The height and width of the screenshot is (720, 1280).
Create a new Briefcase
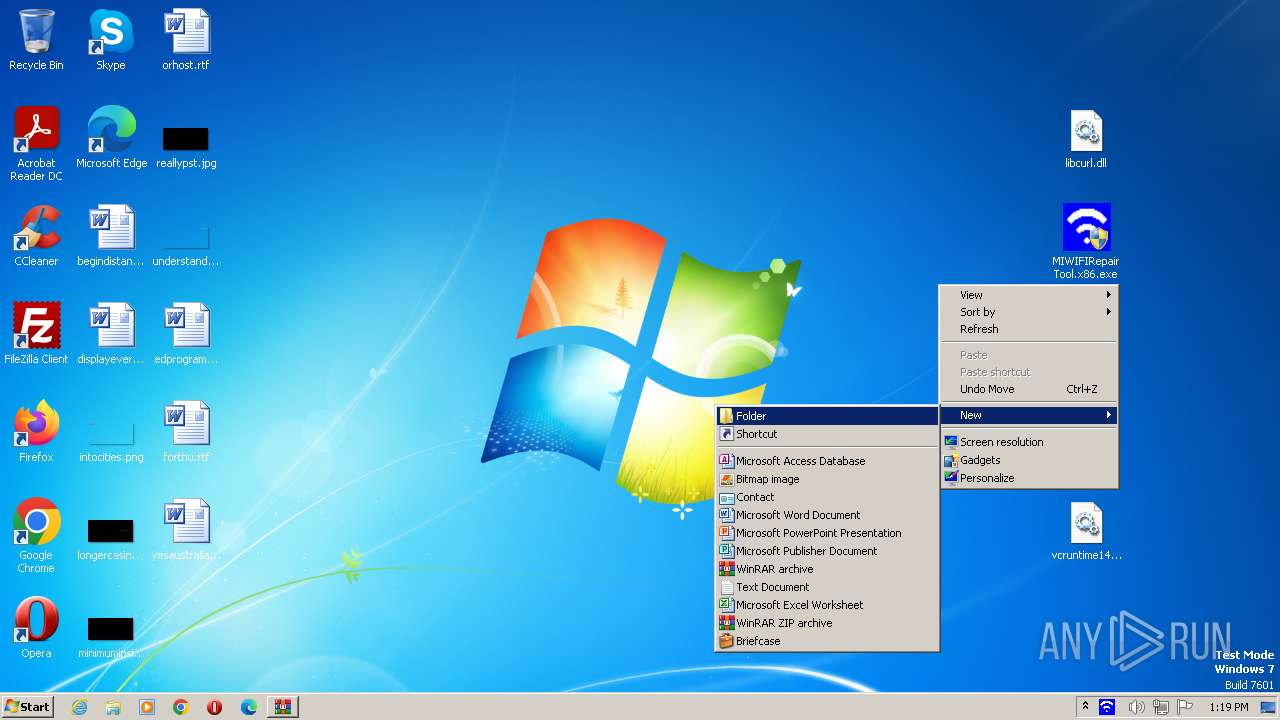click(x=827, y=641)
